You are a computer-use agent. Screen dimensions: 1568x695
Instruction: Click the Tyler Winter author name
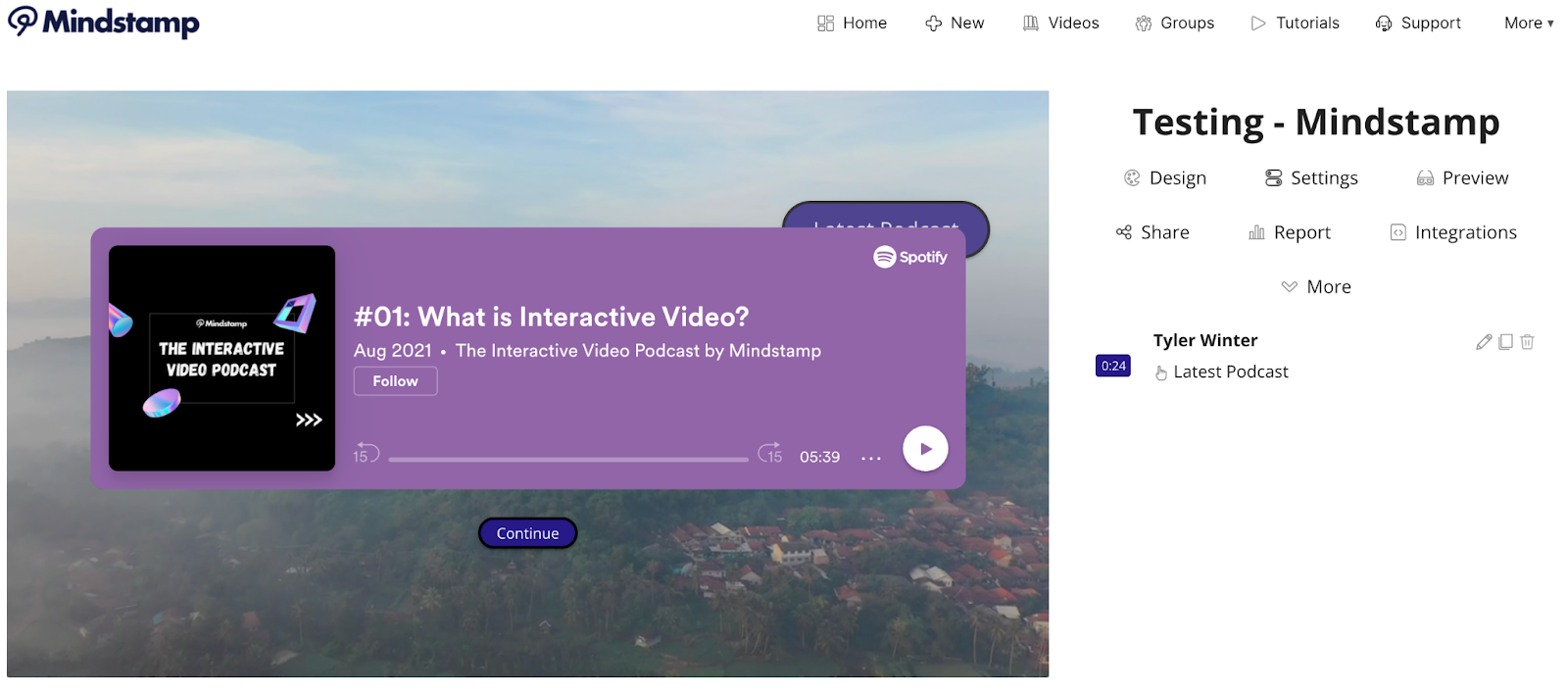tap(1205, 340)
